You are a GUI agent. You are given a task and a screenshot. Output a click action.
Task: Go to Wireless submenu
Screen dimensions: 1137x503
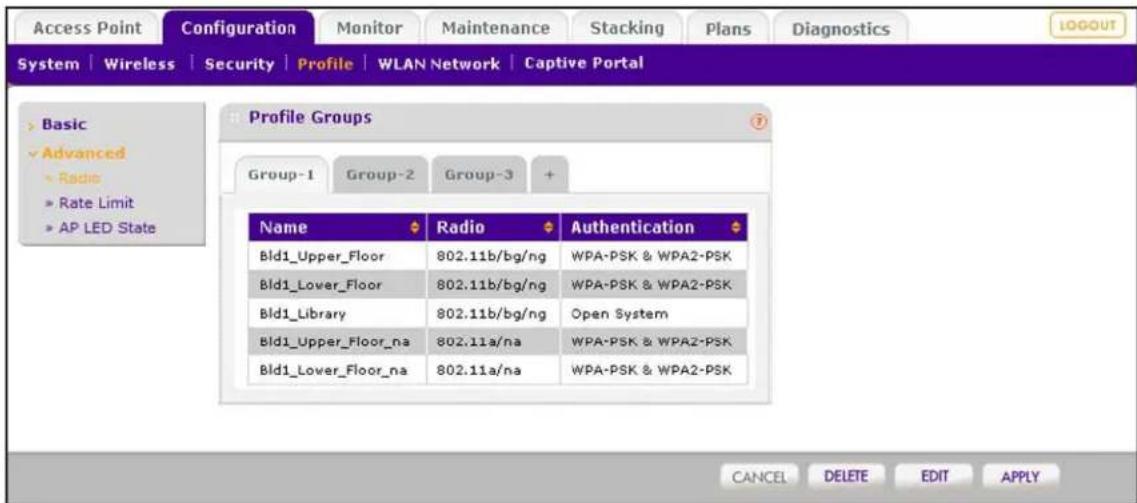click(139, 64)
